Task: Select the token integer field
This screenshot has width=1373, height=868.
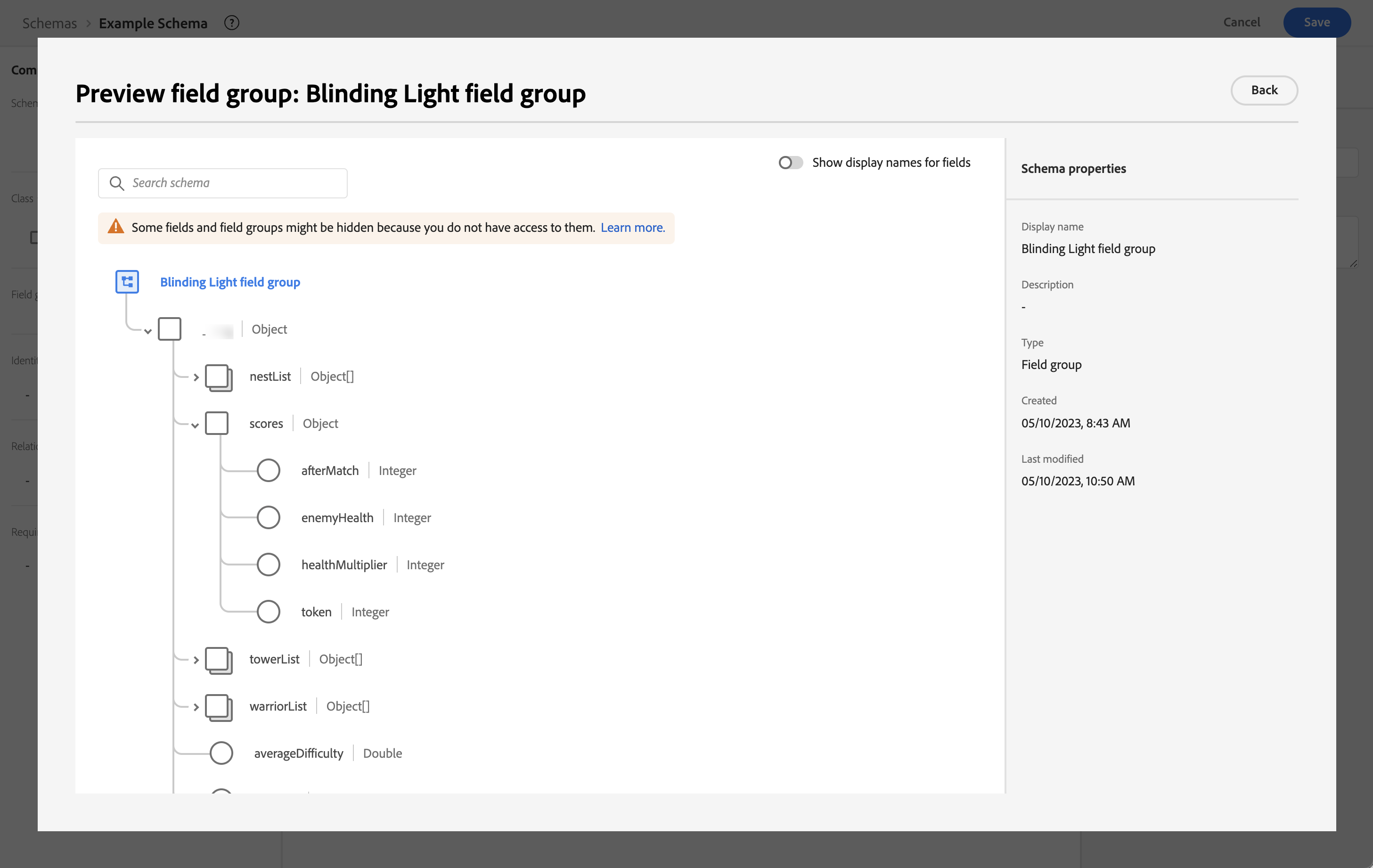Action: pyautogui.click(x=316, y=612)
